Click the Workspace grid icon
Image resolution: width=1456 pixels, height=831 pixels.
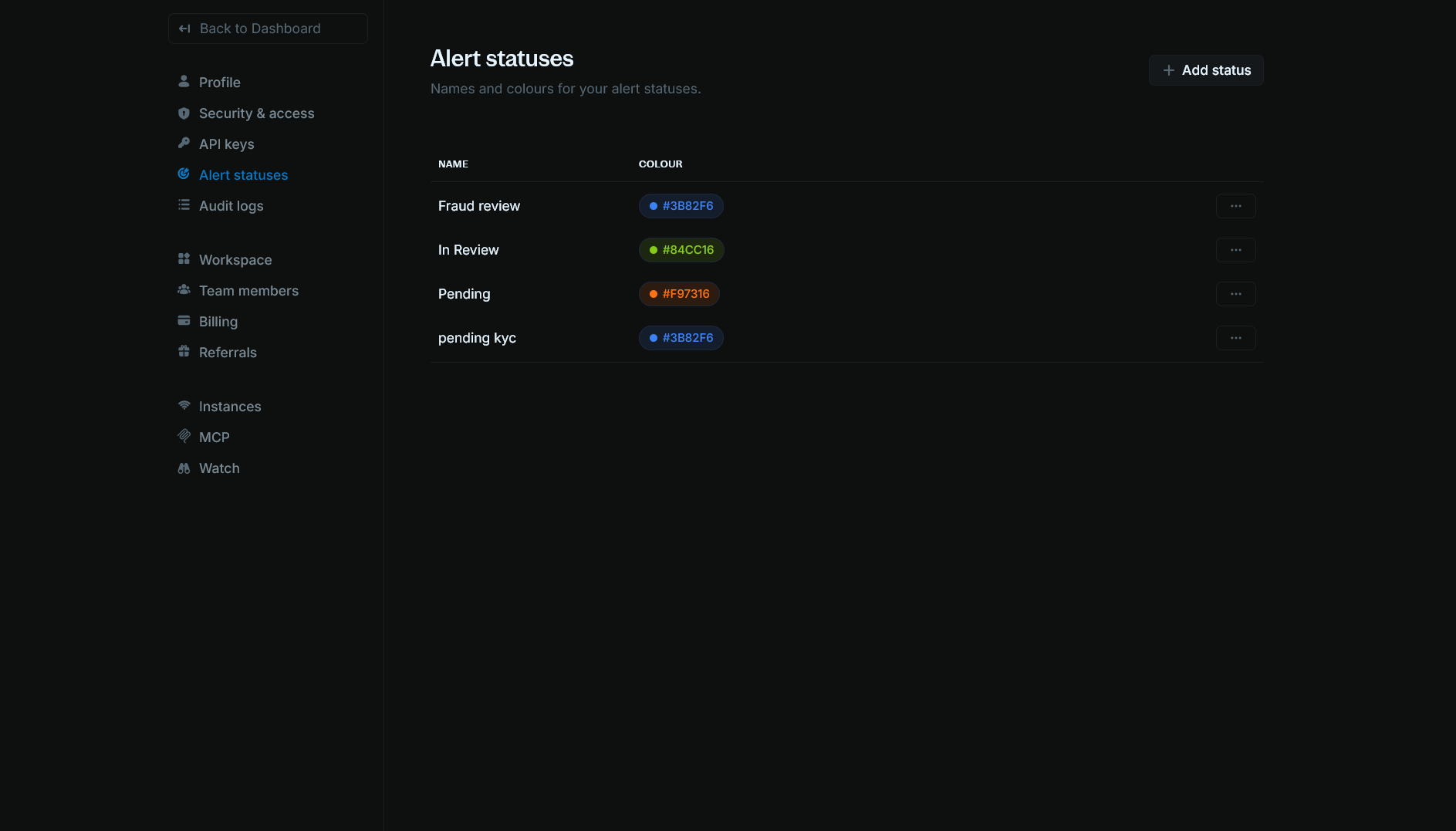(184, 259)
